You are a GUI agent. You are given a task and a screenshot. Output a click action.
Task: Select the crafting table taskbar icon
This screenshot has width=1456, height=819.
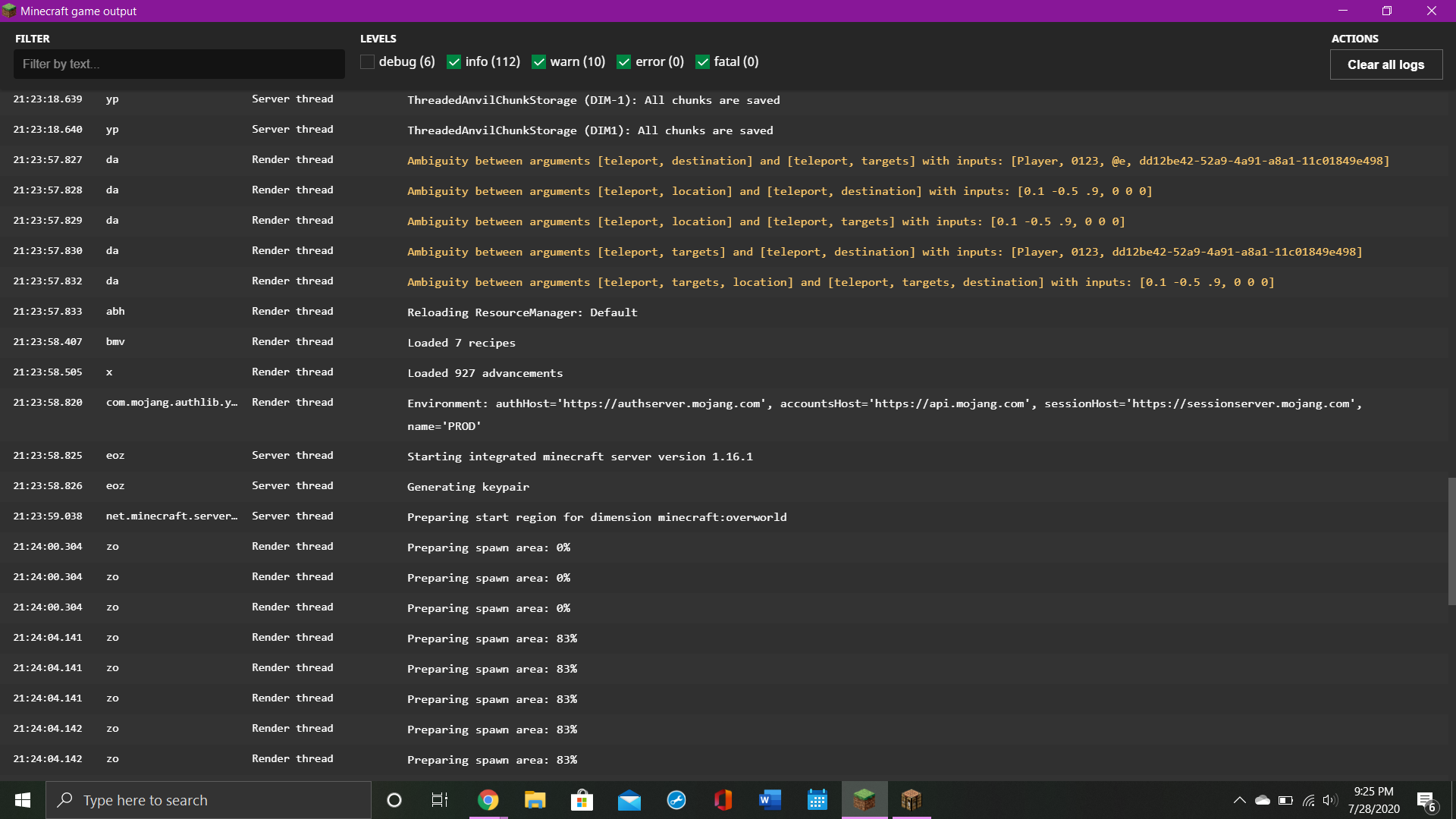[x=912, y=800]
